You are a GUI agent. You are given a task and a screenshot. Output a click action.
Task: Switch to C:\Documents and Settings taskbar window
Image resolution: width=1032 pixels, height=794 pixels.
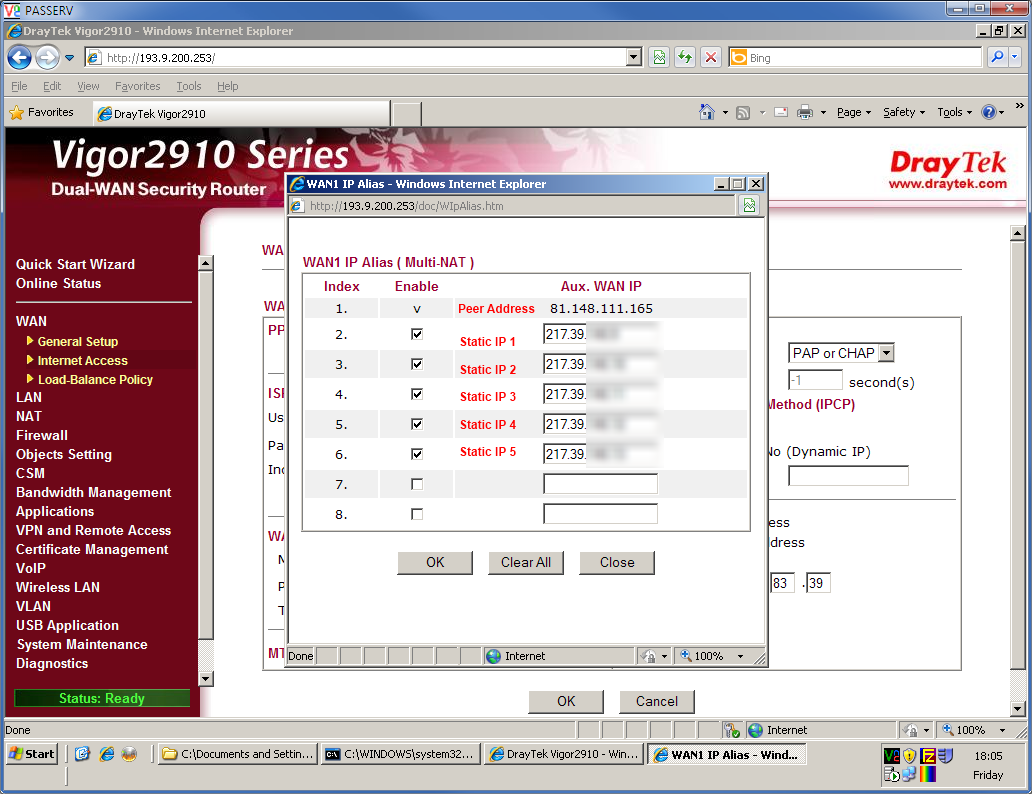238,754
